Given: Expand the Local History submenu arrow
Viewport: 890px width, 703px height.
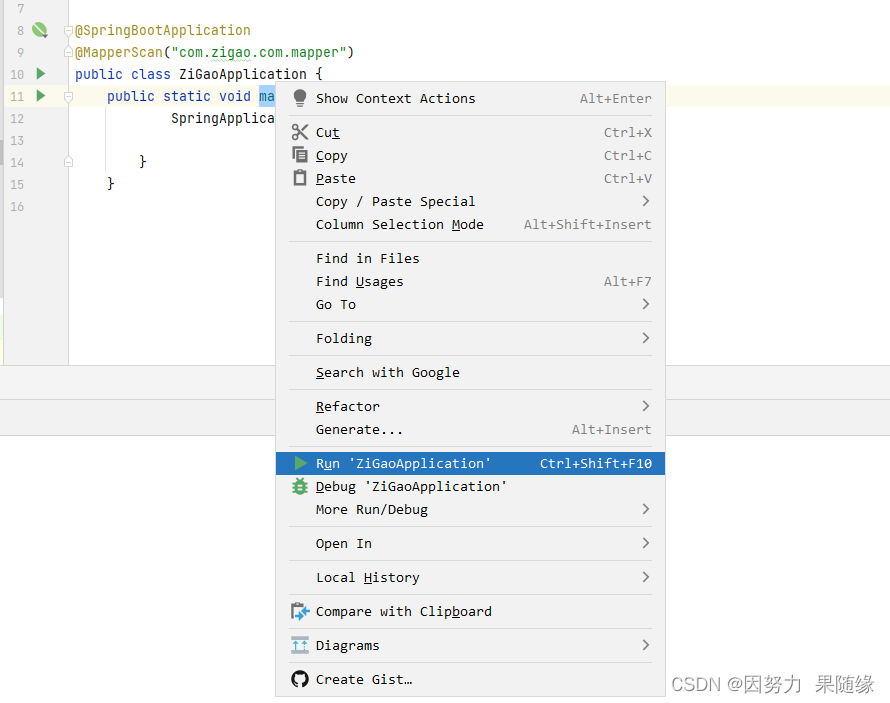Looking at the screenshot, I should coord(645,577).
